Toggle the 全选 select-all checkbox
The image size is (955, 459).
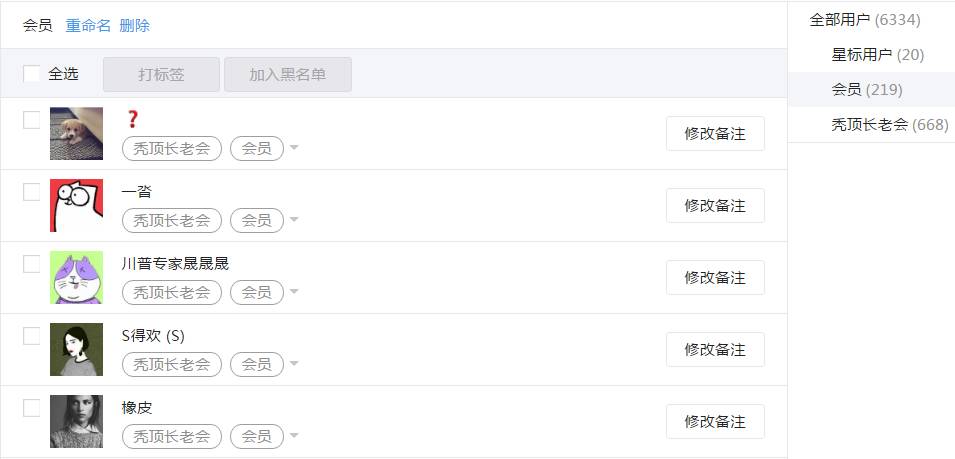[32, 74]
